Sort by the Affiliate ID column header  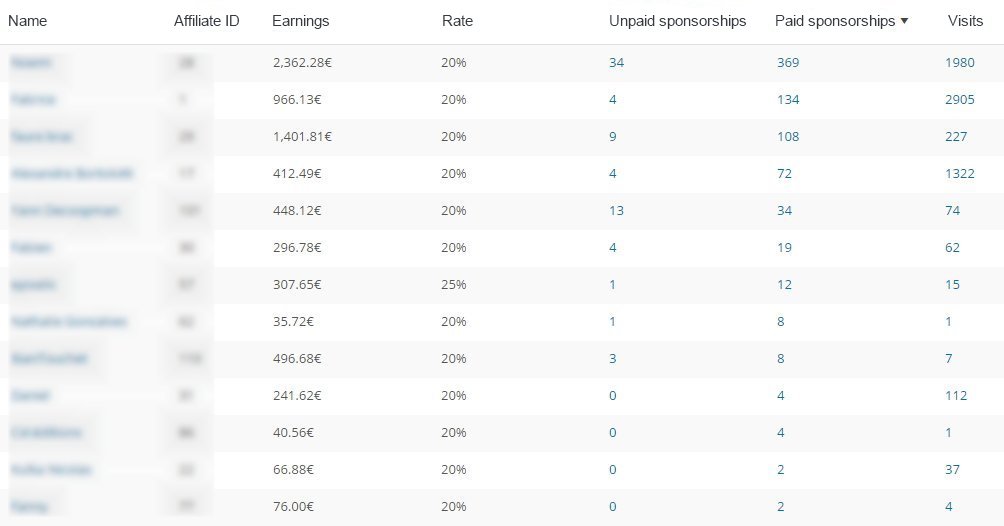coord(206,21)
